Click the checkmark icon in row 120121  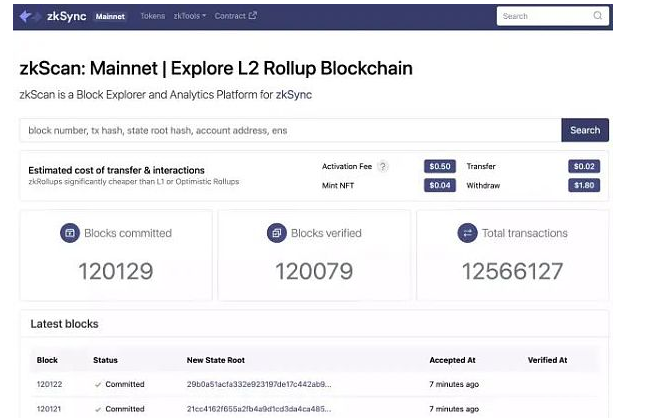pyautogui.click(x=98, y=409)
